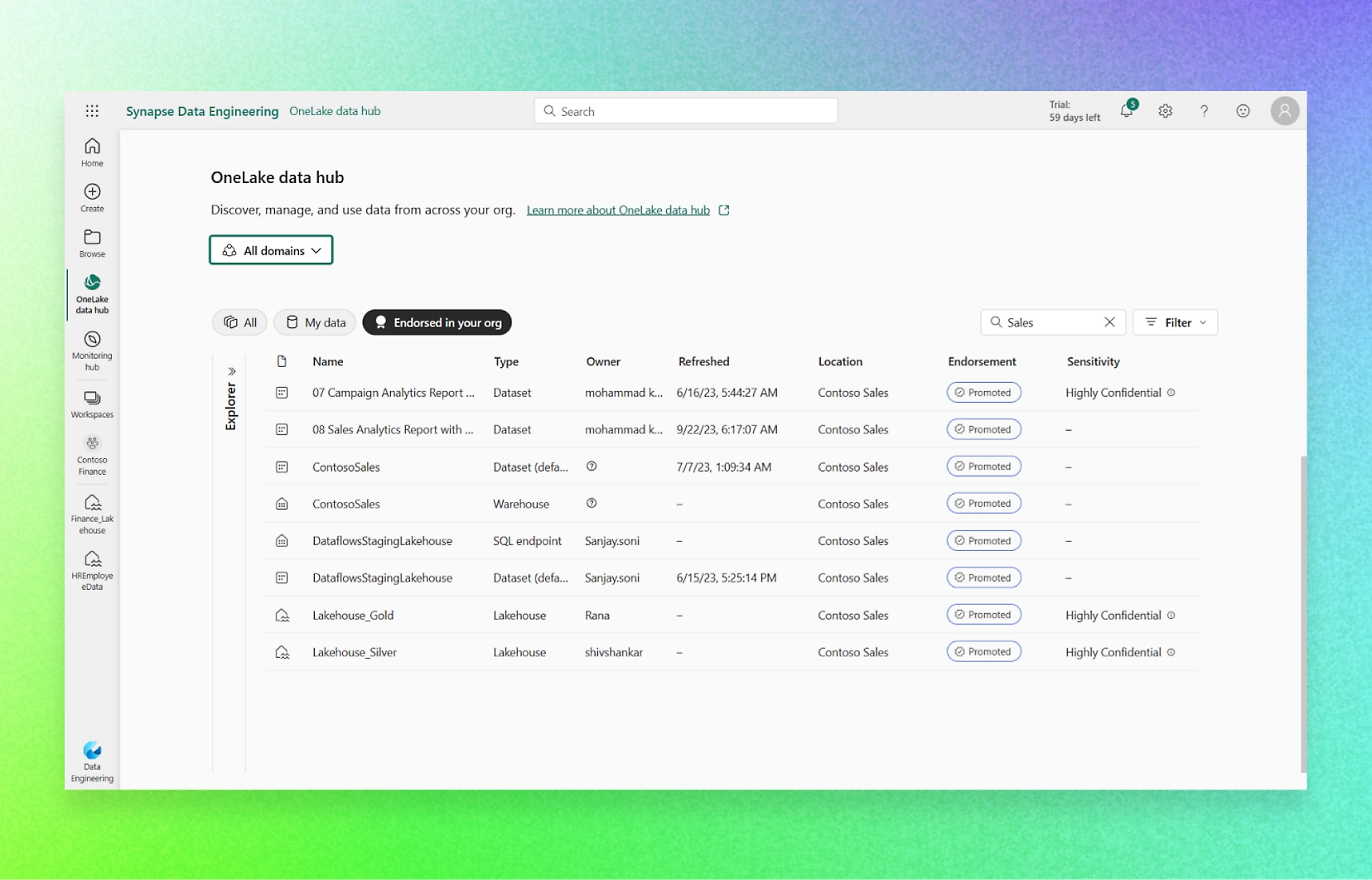The height and width of the screenshot is (880, 1372).
Task: Sort by the Sensitivity column header
Action: click(1094, 361)
